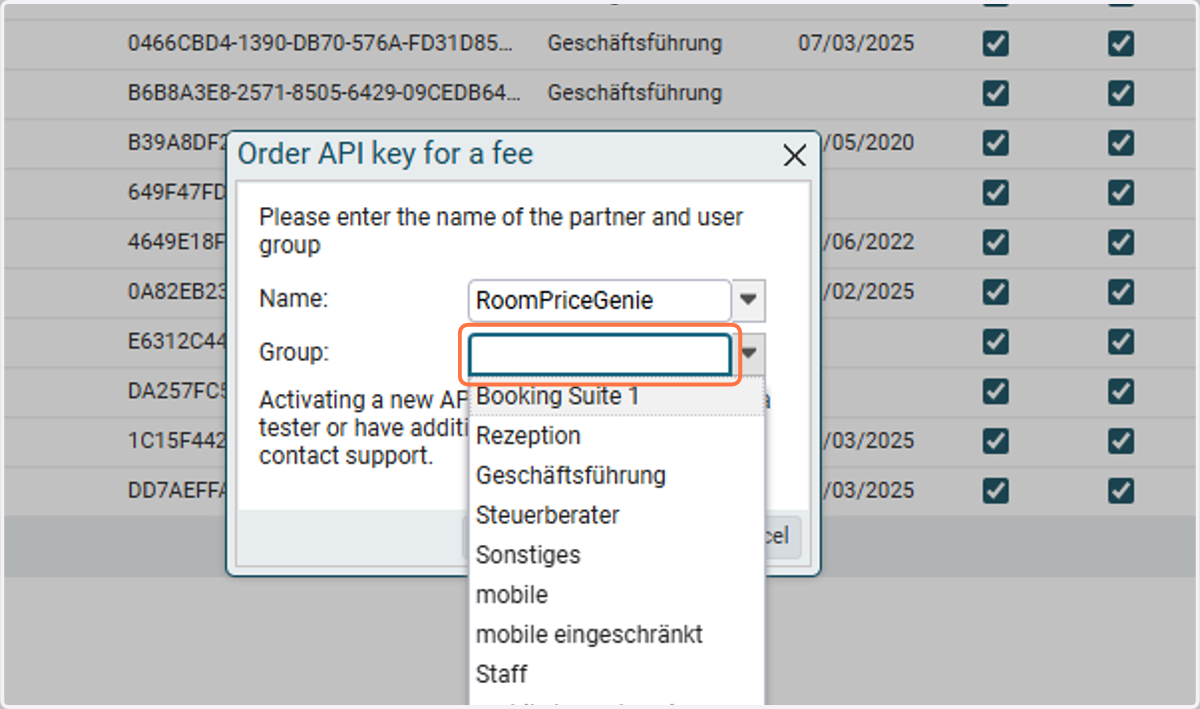This screenshot has height=709, width=1200.
Task: Toggle right checkbox in 4649E18F row
Action: tap(1121, 242)
